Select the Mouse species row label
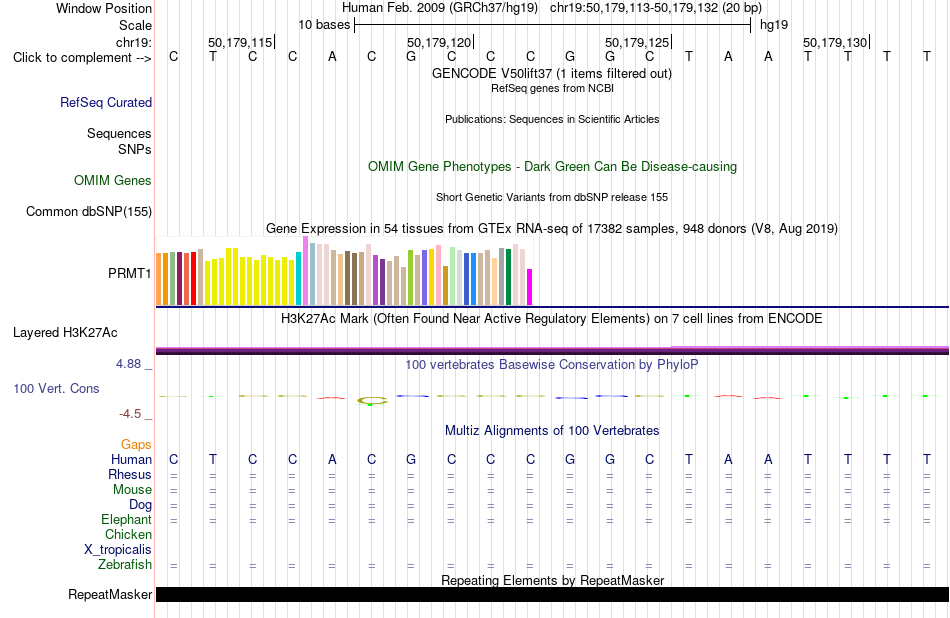The image size is (950, 618). click(132, 490)
